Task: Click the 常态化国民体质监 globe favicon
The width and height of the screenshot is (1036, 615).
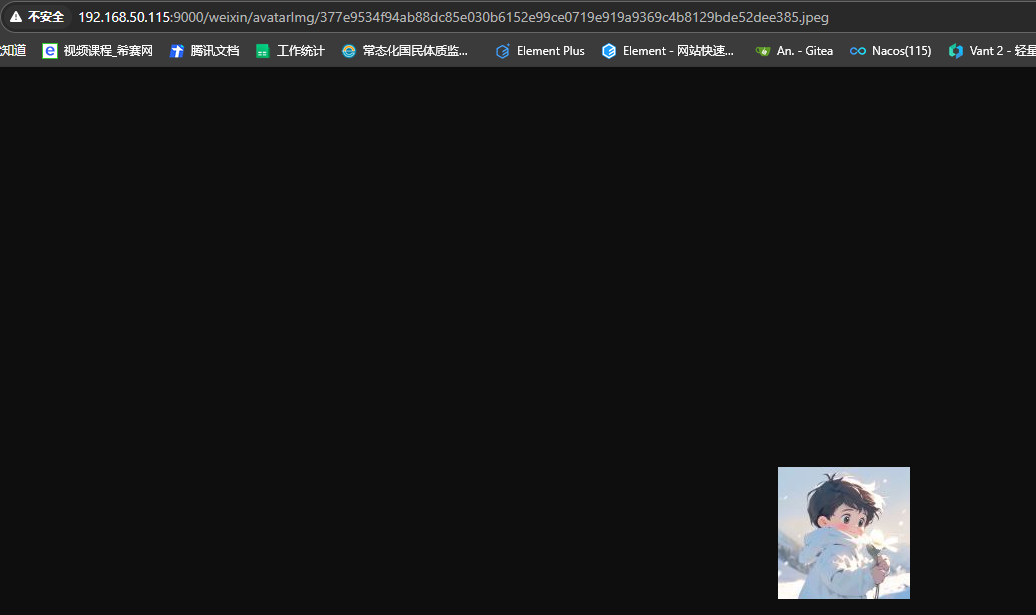Action: click(348, 51)
